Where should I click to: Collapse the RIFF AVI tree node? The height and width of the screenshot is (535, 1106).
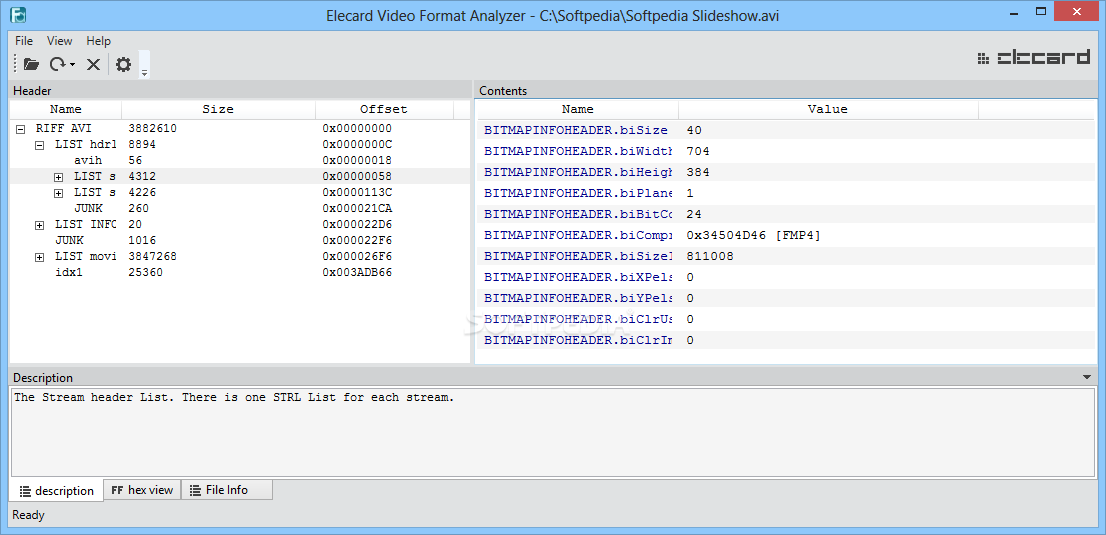20,129
